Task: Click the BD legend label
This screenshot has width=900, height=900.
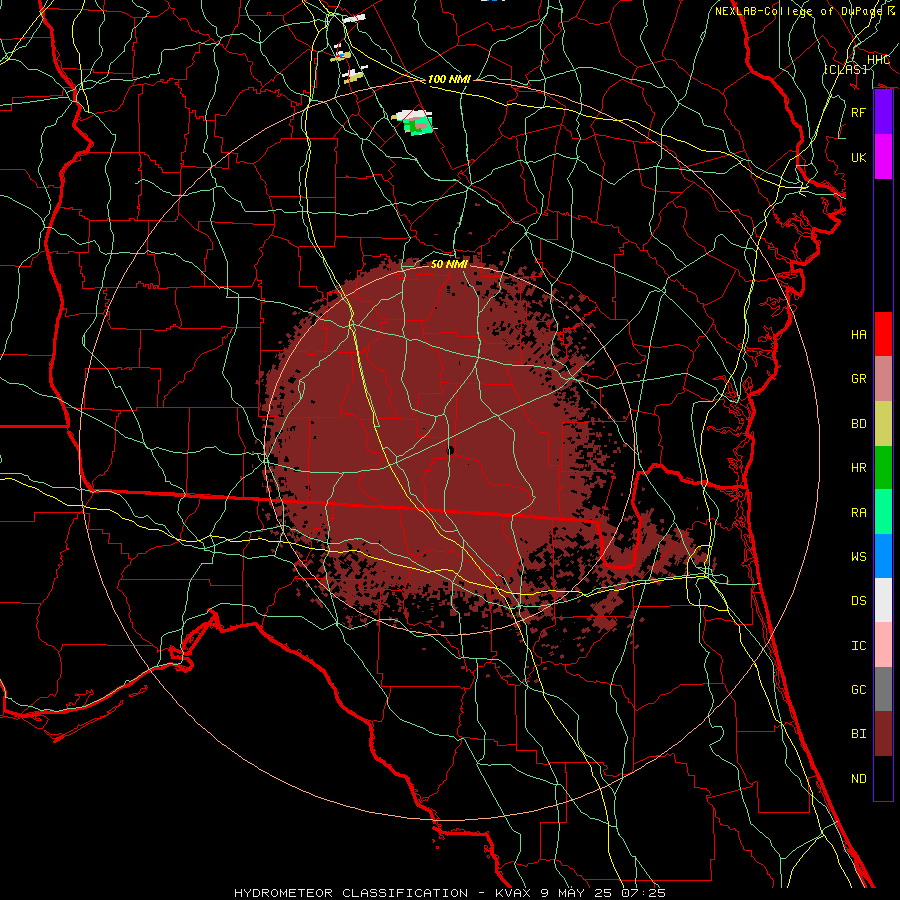Action: 859,423
